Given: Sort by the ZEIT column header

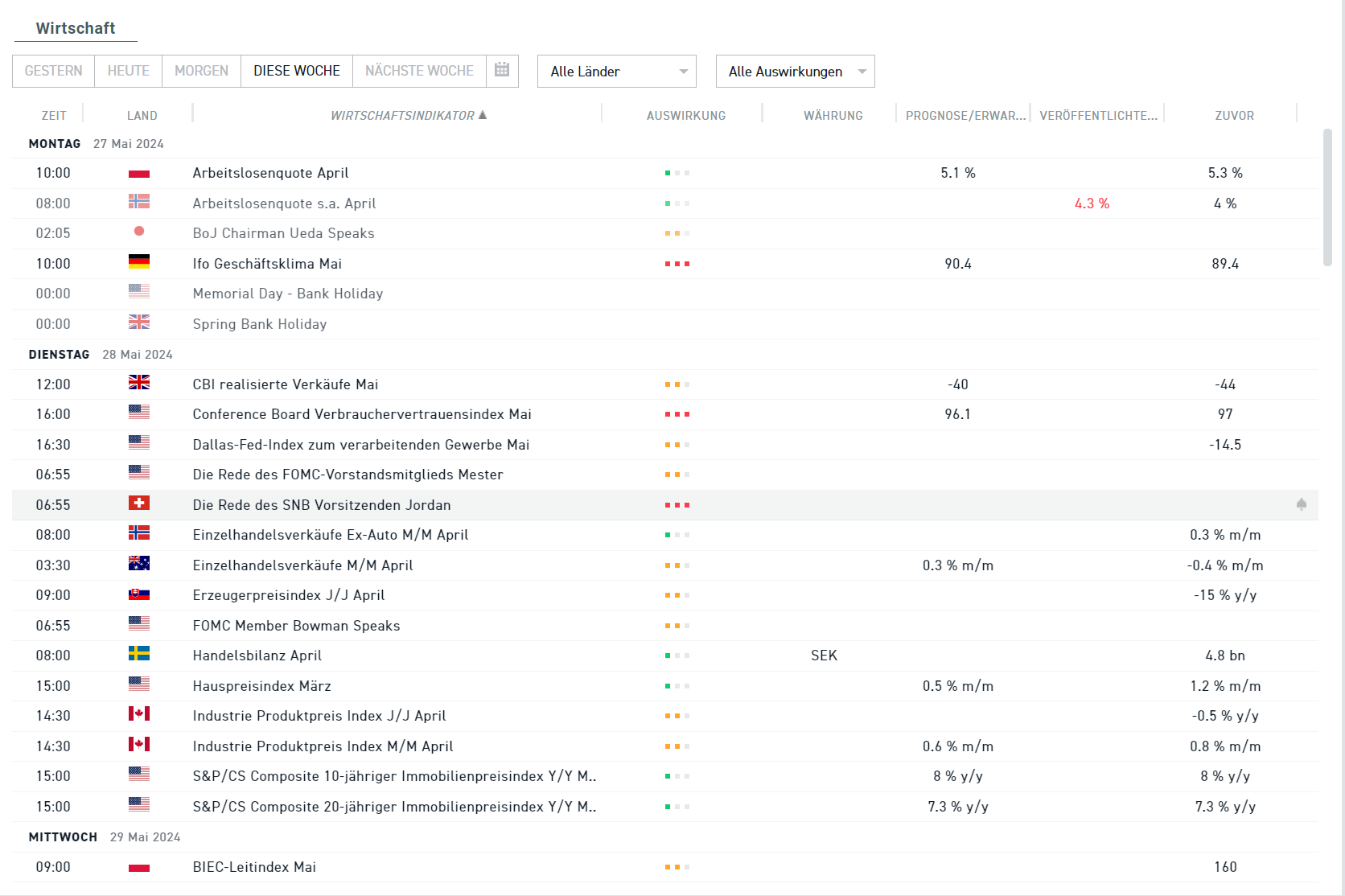Looking at the screenshot, I should pos(54,116).
